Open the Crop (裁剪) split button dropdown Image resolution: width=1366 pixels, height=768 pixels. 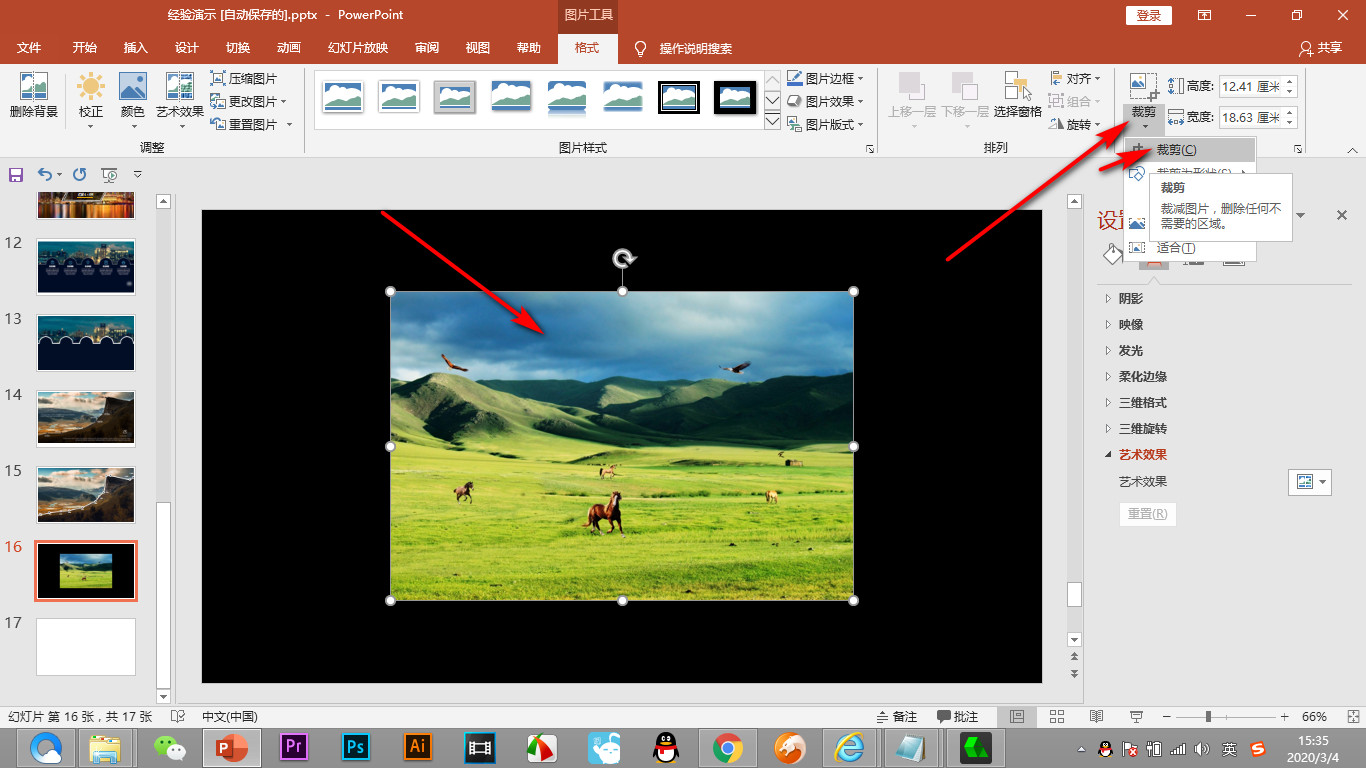(x=1144, y=117)
